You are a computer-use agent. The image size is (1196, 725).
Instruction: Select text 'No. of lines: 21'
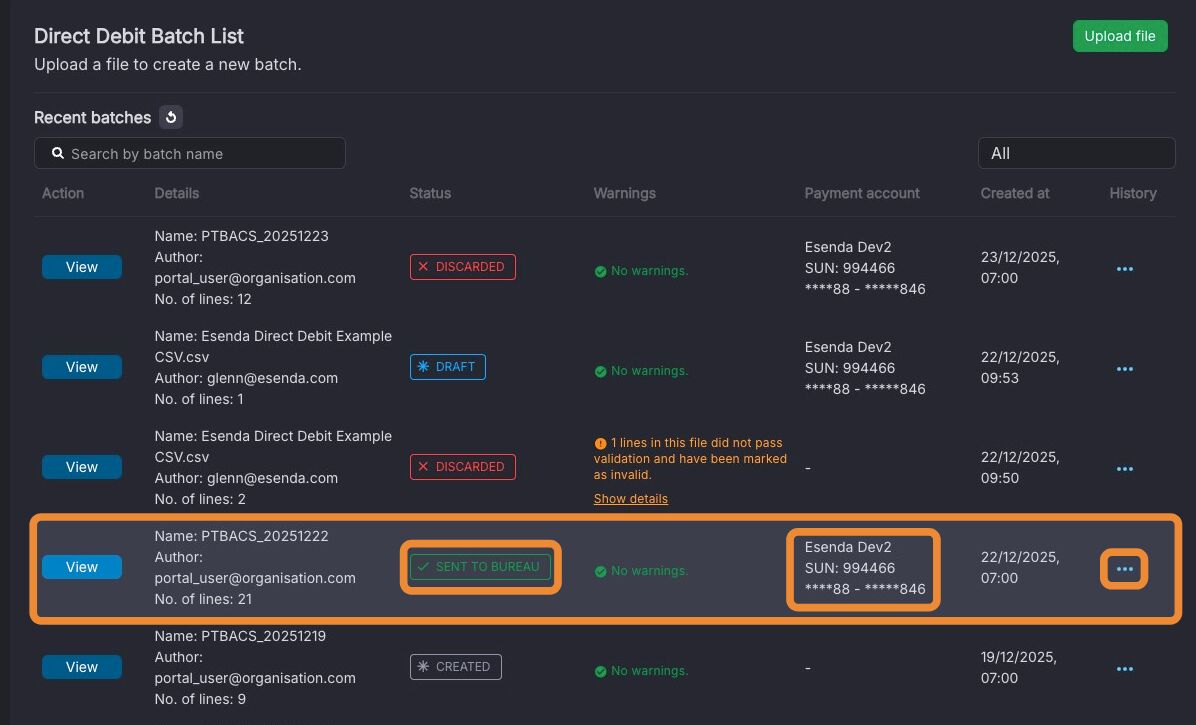[x=203, y=598]
